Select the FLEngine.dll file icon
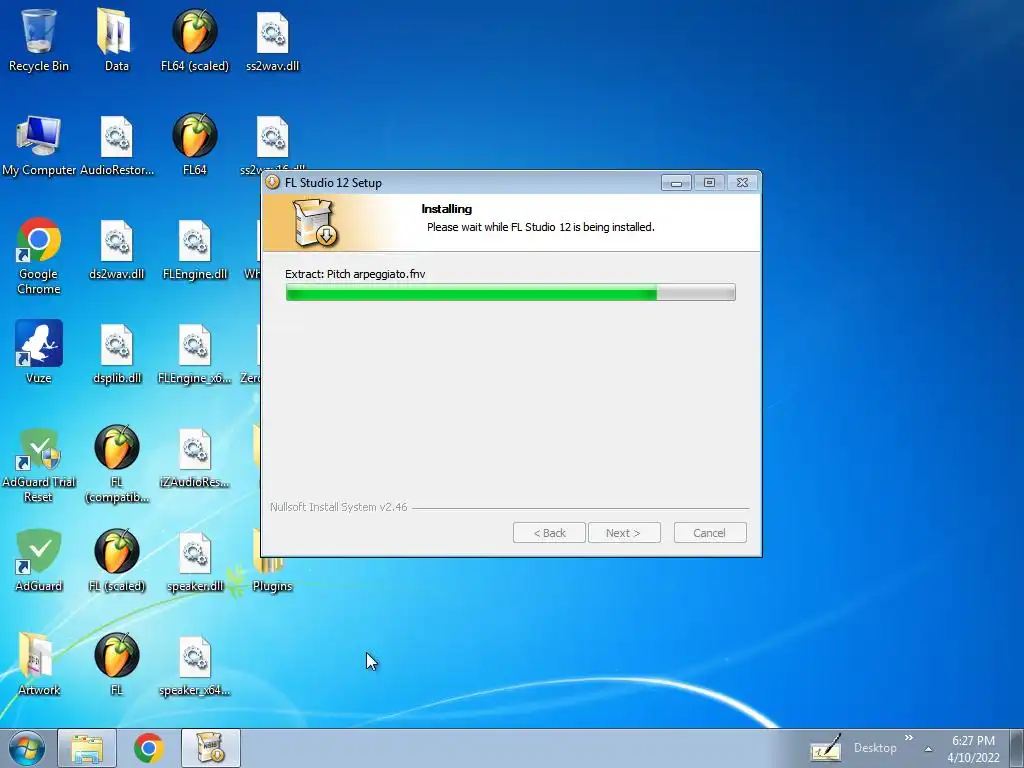Screen dimensions: 1024x768 [x=195, y=248]
